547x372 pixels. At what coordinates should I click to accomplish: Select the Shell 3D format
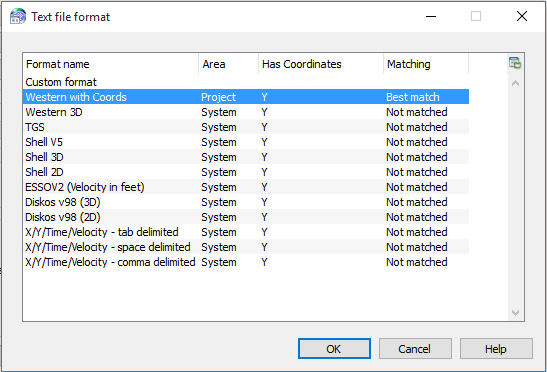click(246, 157)
